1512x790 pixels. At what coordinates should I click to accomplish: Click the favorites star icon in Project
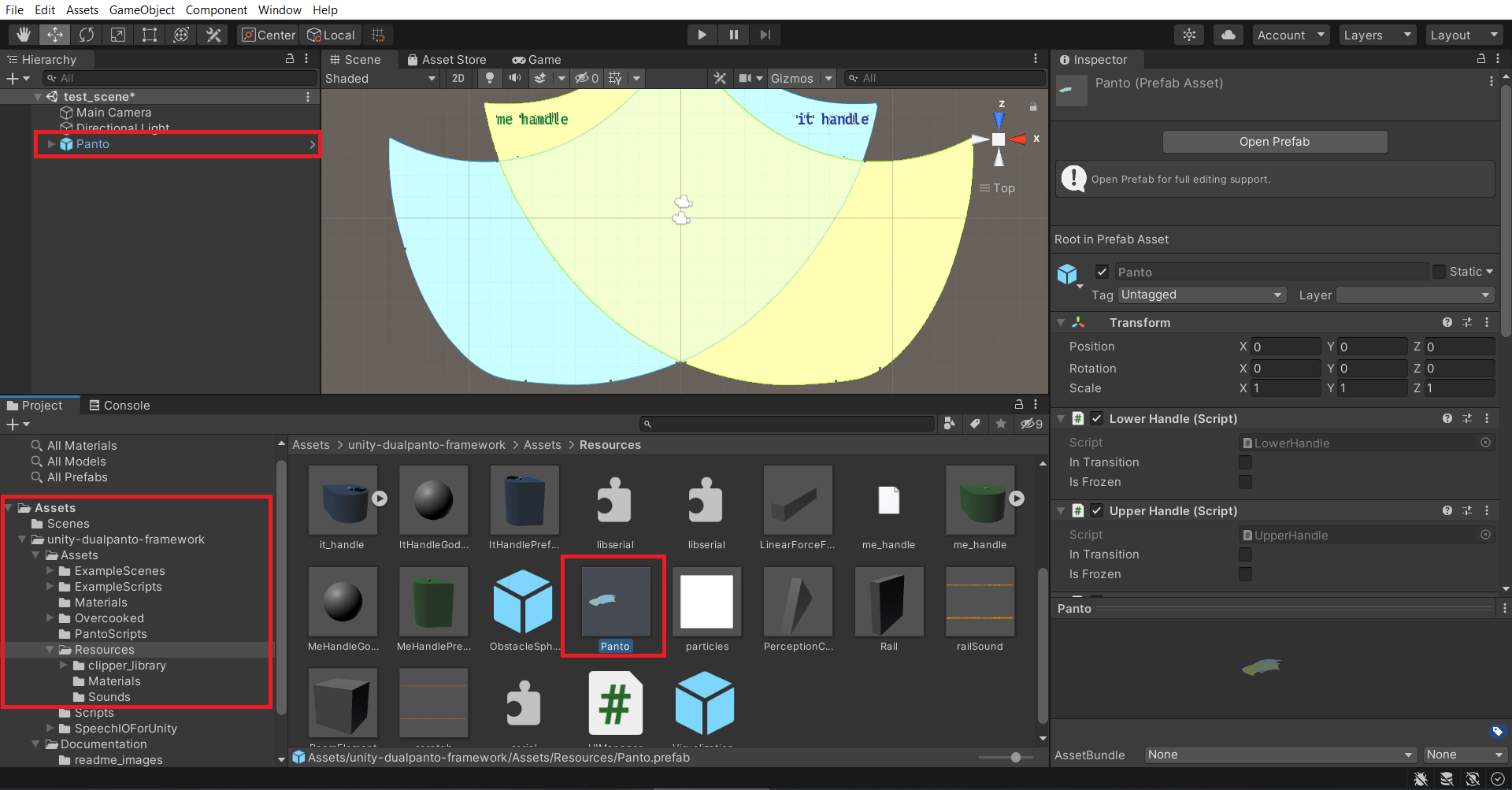[x=1001, y=424]
